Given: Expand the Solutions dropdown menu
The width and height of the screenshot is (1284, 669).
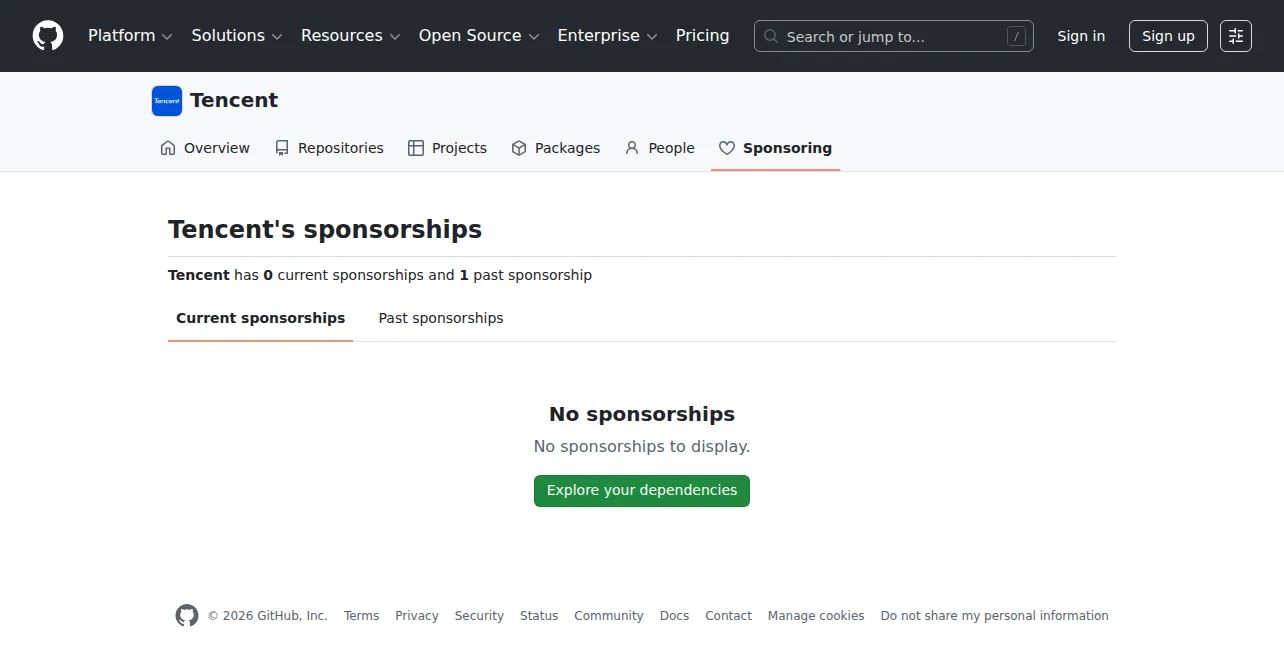Looking at the screenshot, I should (x=237, y=36).
